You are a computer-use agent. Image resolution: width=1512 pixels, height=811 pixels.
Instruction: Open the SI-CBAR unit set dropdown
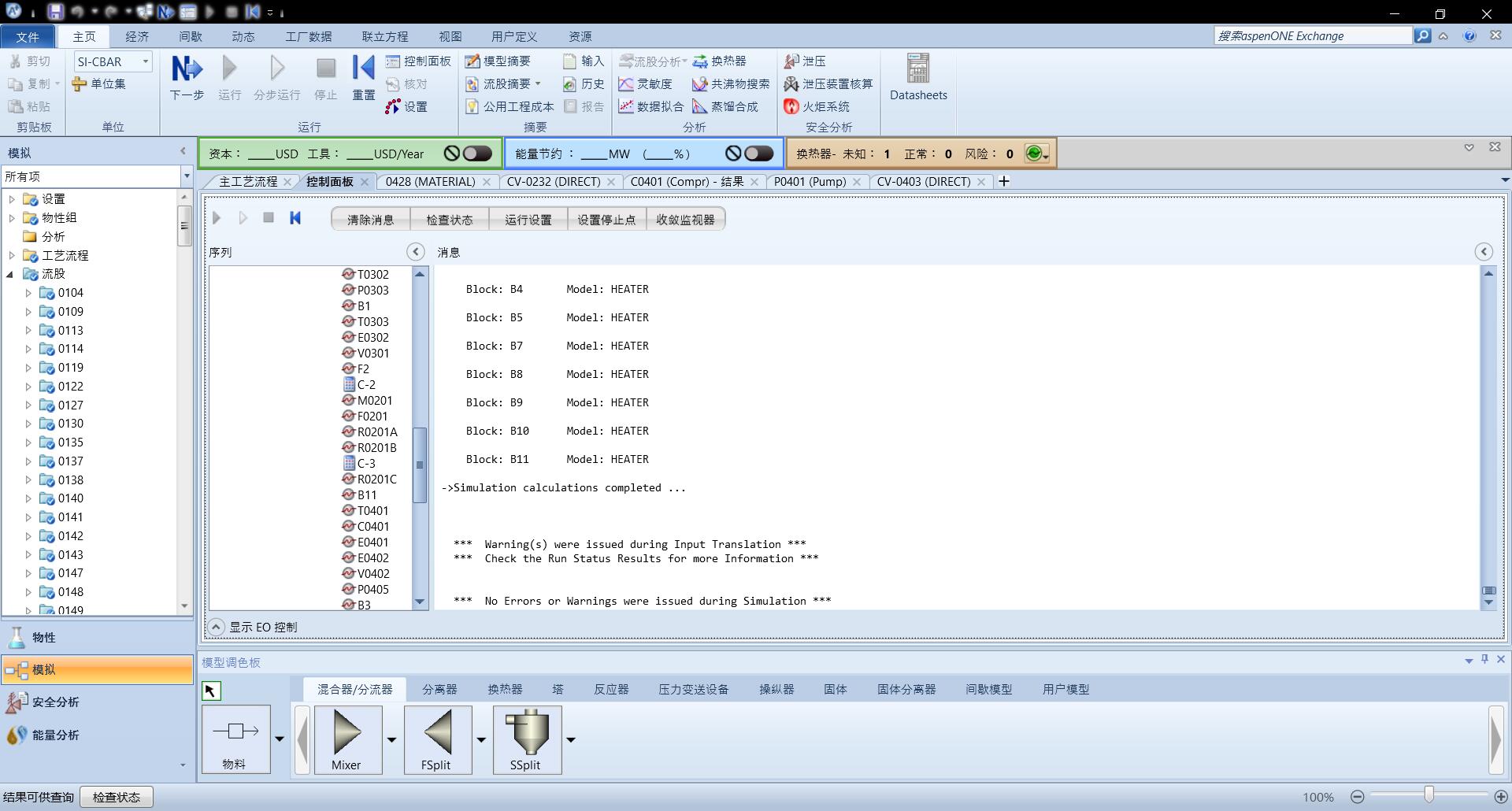(146, 61)
